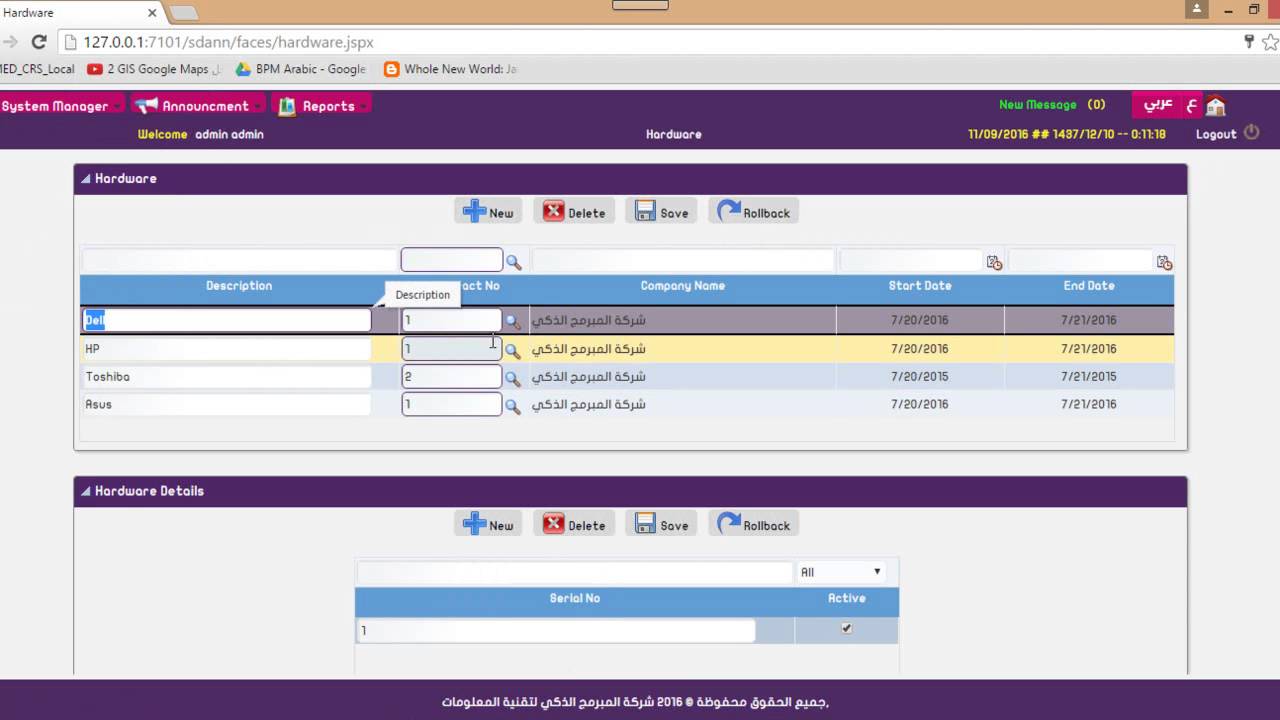Open the End Date filter calendar icon
The image size is (1280, 720).
click(x=1164, y=262)
